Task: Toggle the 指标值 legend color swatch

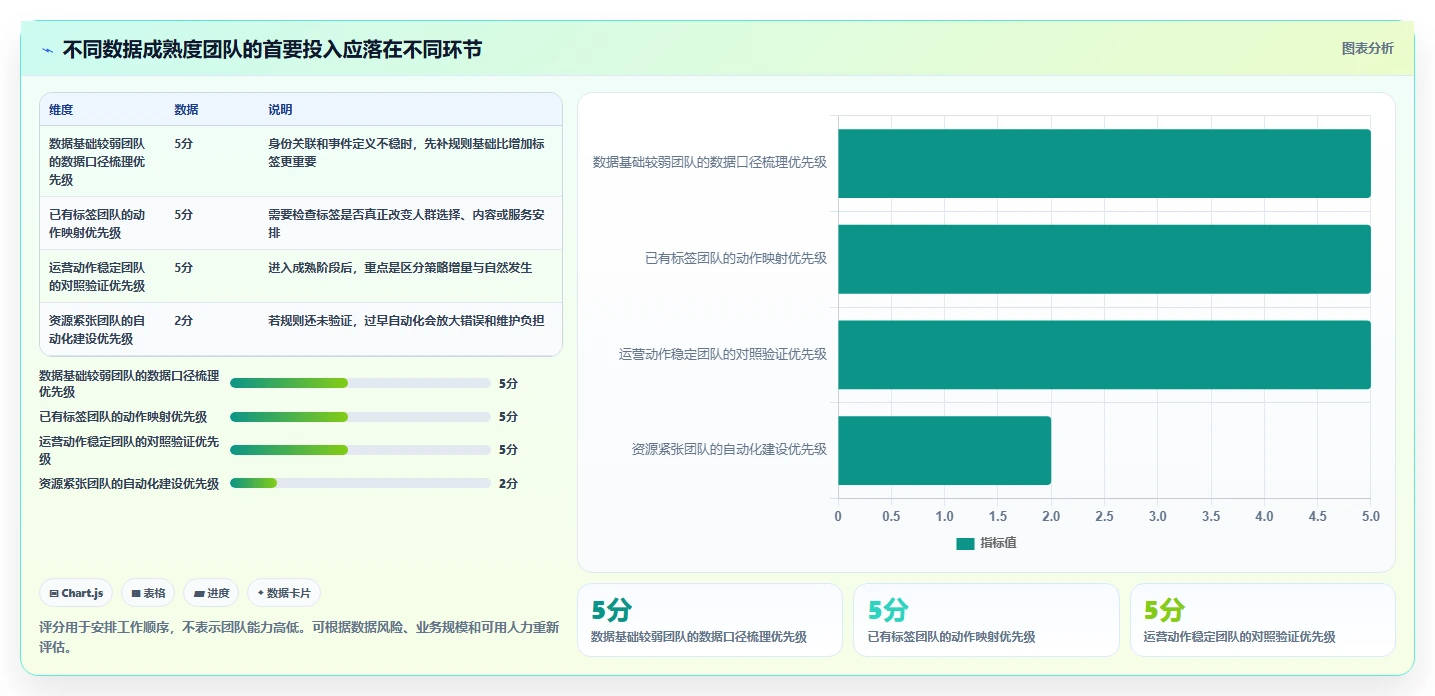Action: tap(965, 543)
